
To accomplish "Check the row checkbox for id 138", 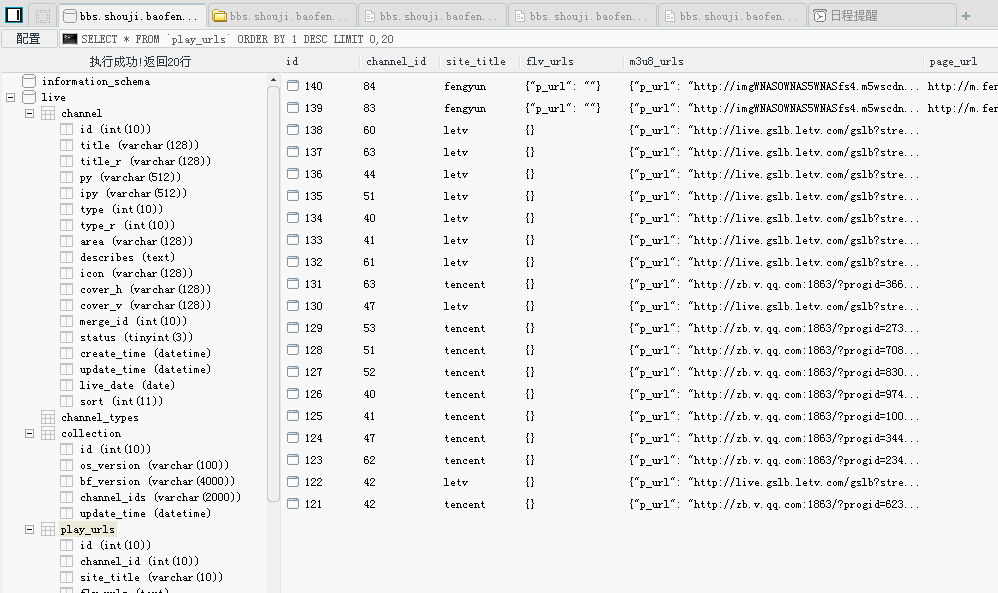I will coord(293,130).
